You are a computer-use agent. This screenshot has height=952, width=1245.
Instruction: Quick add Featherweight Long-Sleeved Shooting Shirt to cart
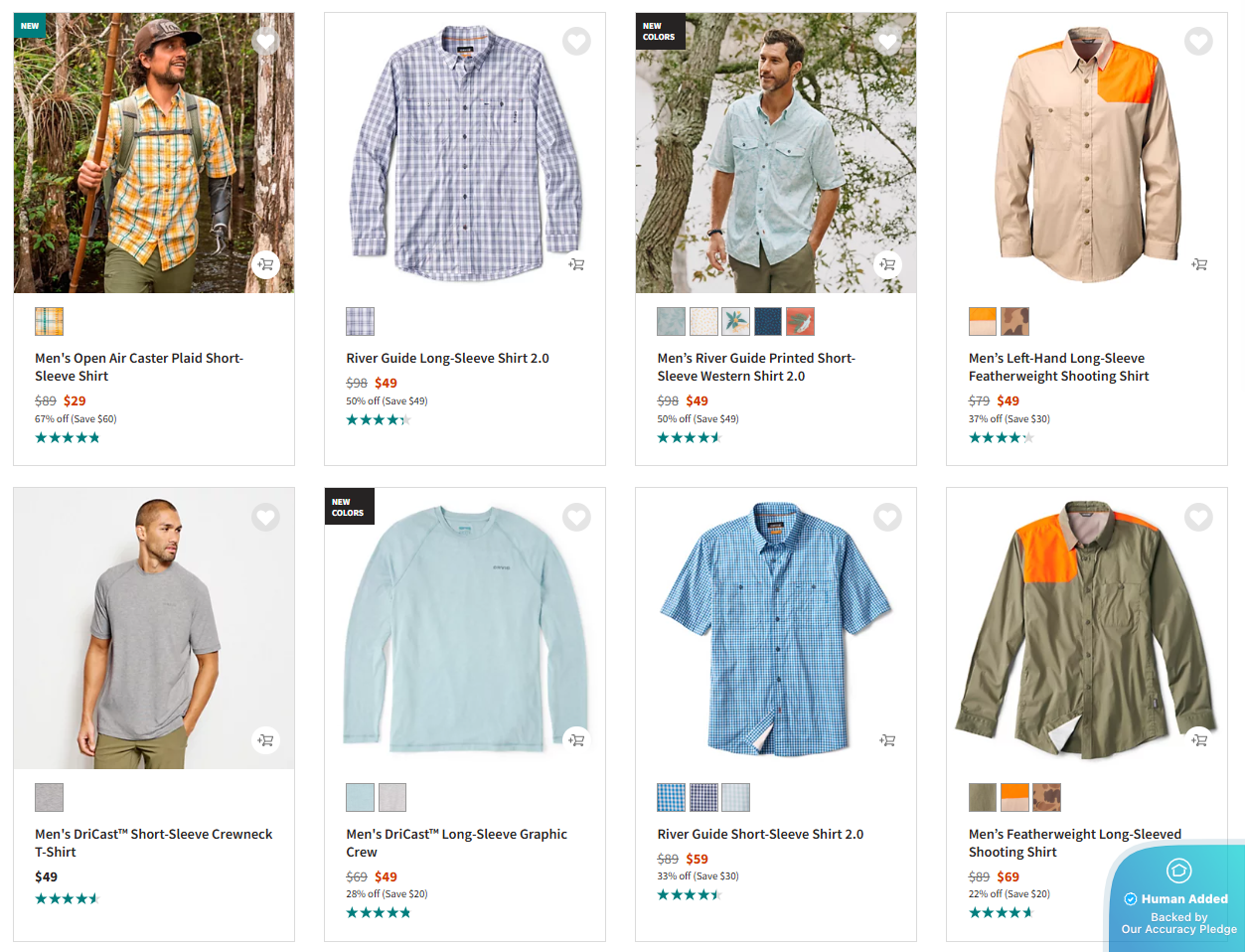1199,740
